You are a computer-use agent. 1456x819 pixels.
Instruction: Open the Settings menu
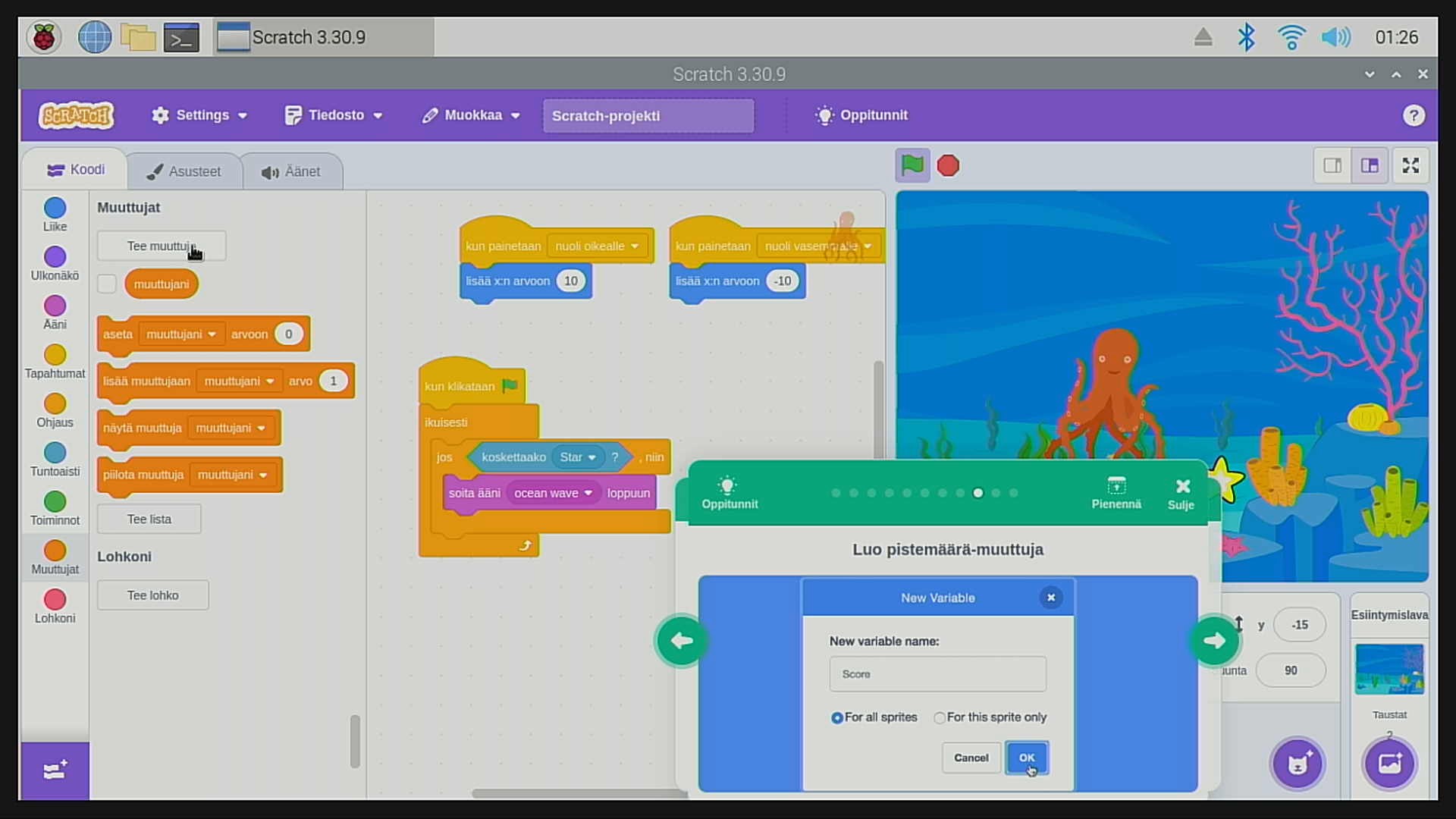[x=200, y=115]
